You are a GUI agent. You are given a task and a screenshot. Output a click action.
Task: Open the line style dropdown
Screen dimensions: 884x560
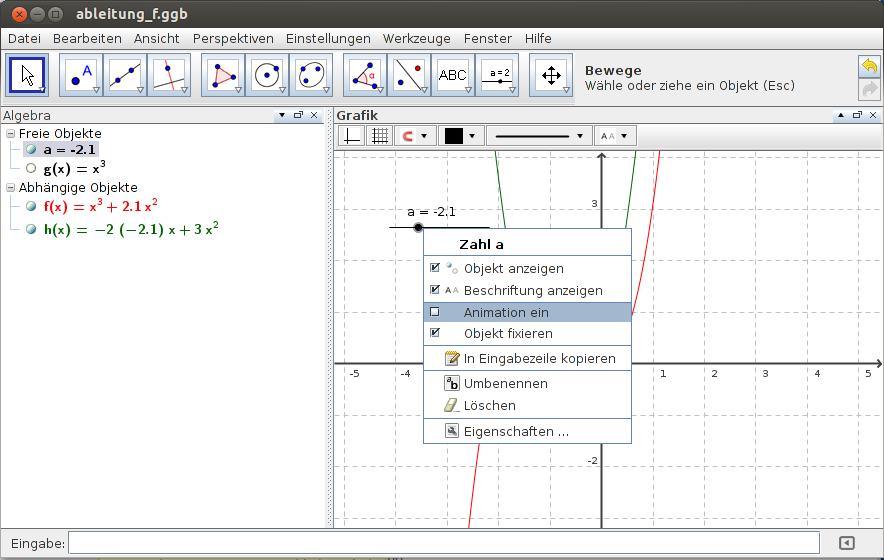pos(539,136)
